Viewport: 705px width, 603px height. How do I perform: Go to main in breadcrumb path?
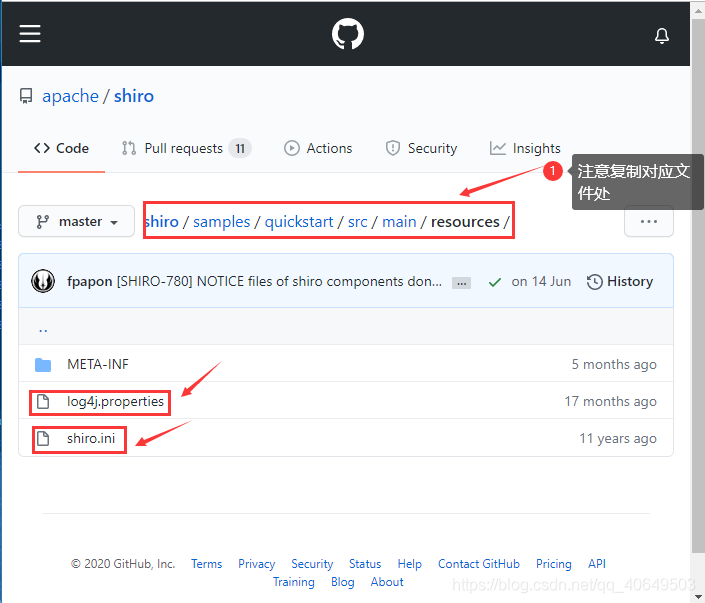pyautogui.click(x=399, y=222)
